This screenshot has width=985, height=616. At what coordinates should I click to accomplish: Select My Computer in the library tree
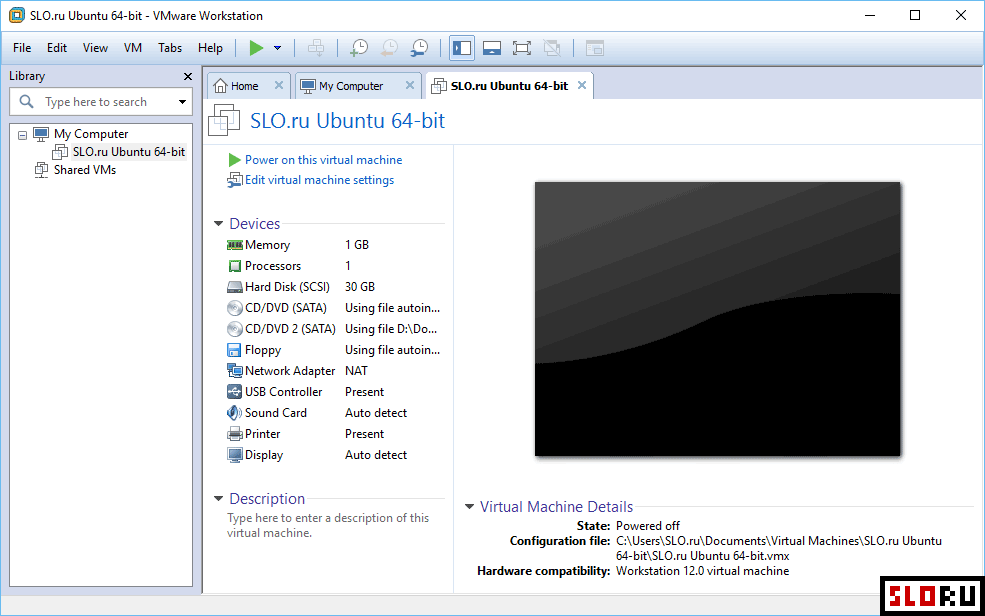pyautogui.click(x=91, y=134)
